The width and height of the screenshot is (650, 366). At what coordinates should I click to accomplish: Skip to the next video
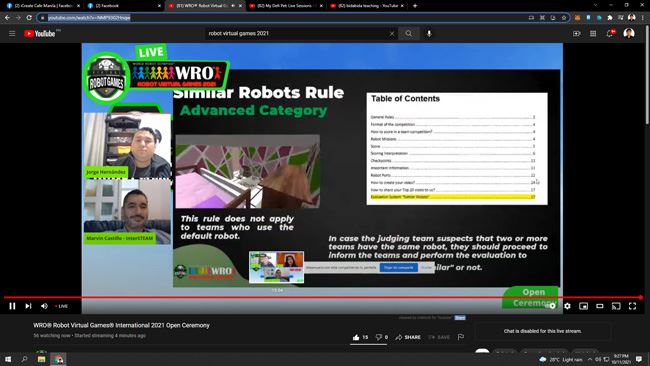[28, 306]
